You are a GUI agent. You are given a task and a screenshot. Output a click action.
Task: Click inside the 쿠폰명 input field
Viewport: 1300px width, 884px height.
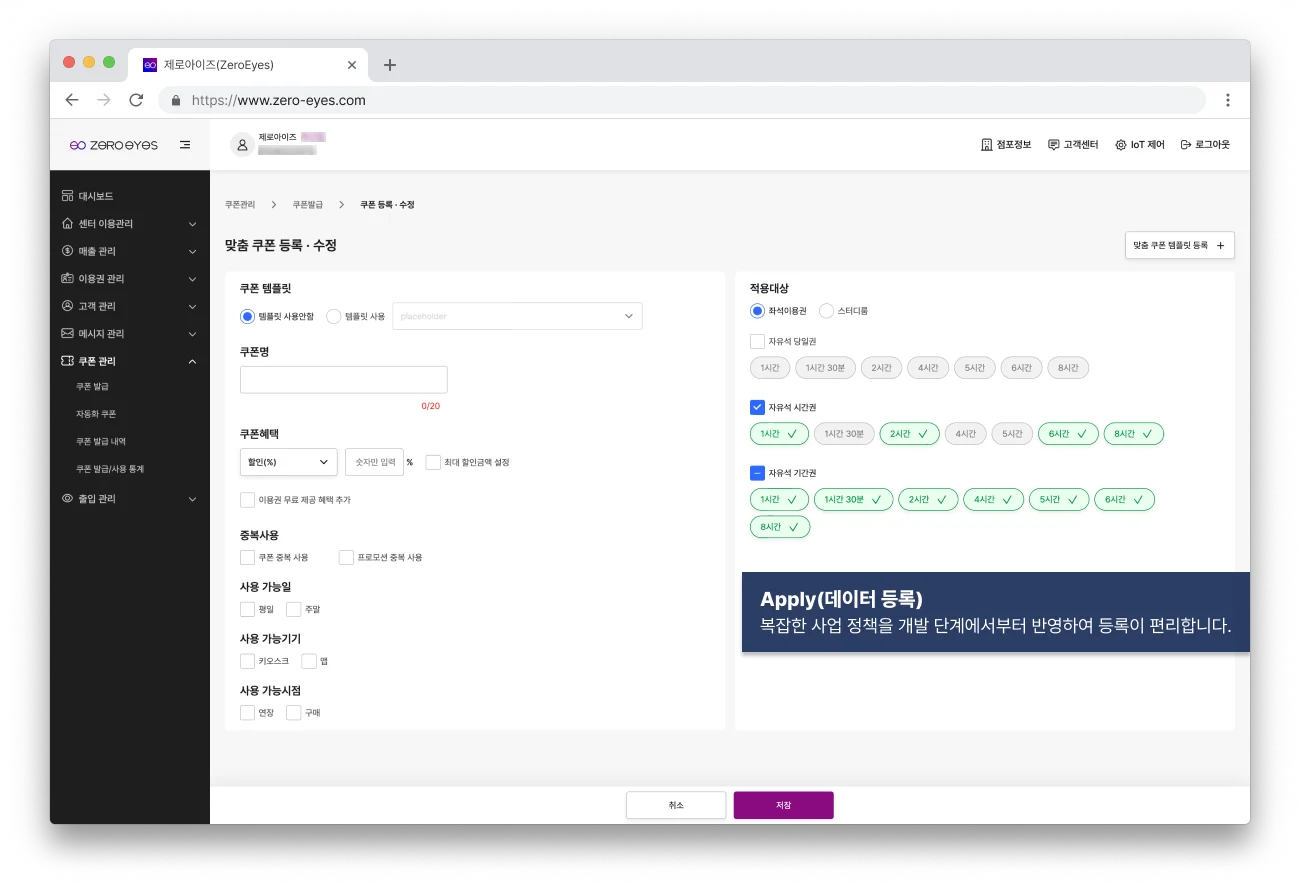(343, 379)
